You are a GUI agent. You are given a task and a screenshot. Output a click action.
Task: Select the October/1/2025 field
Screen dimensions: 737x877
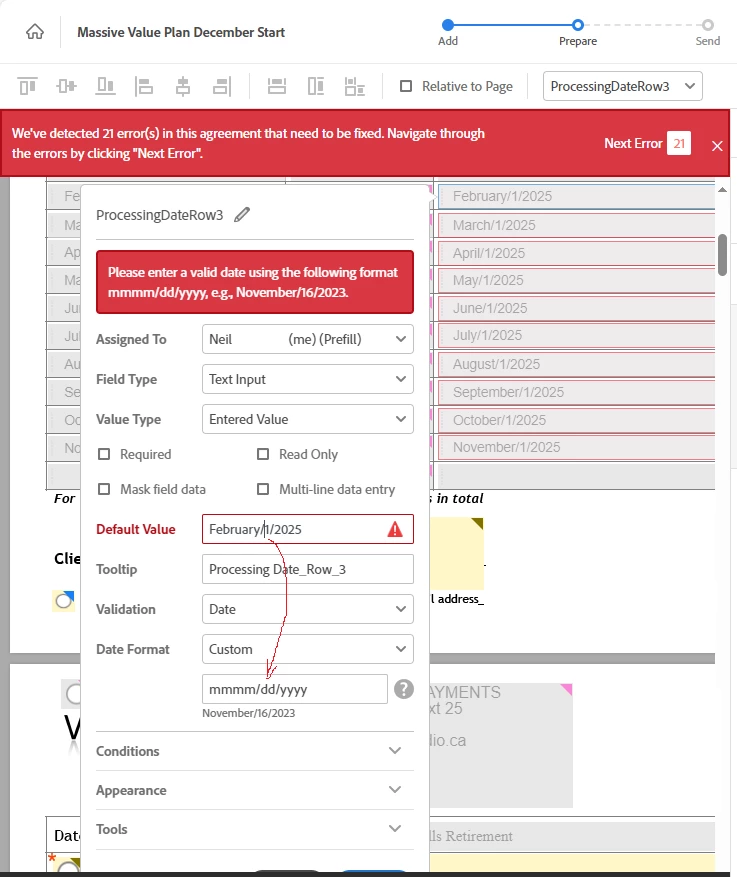pyautogui.click(x=577, y=420)
